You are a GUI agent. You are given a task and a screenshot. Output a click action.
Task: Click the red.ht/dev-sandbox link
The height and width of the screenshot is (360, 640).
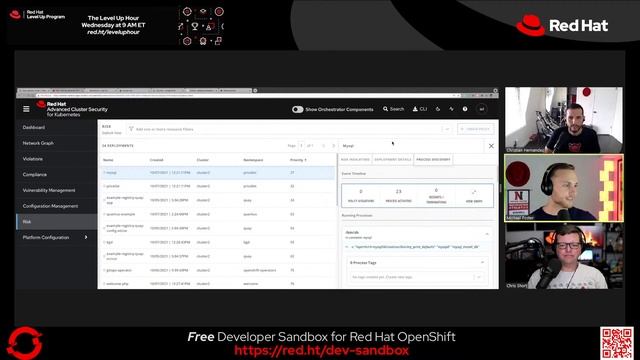click(321, 350)
